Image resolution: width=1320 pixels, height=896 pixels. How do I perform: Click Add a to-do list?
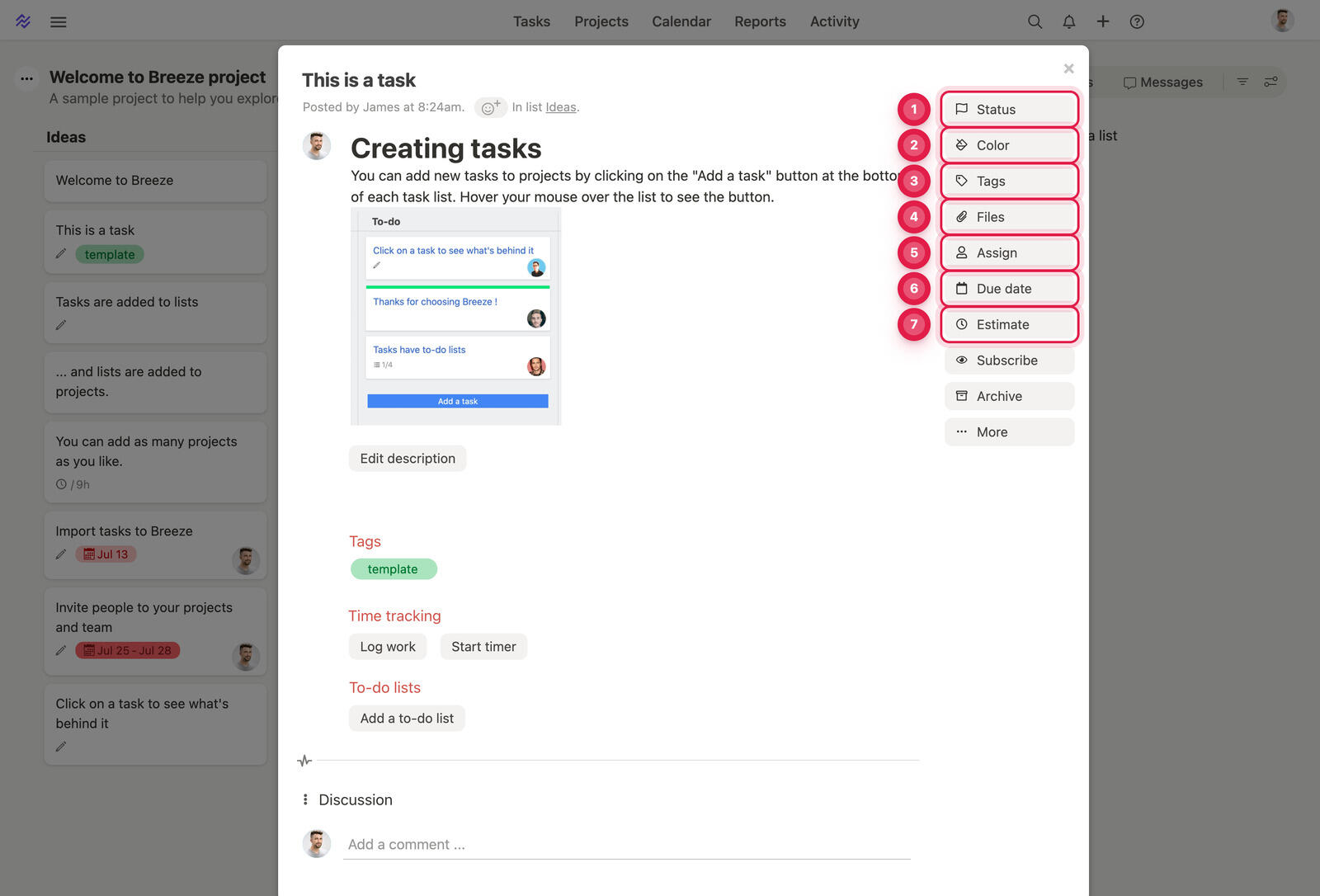coord(407,719)
